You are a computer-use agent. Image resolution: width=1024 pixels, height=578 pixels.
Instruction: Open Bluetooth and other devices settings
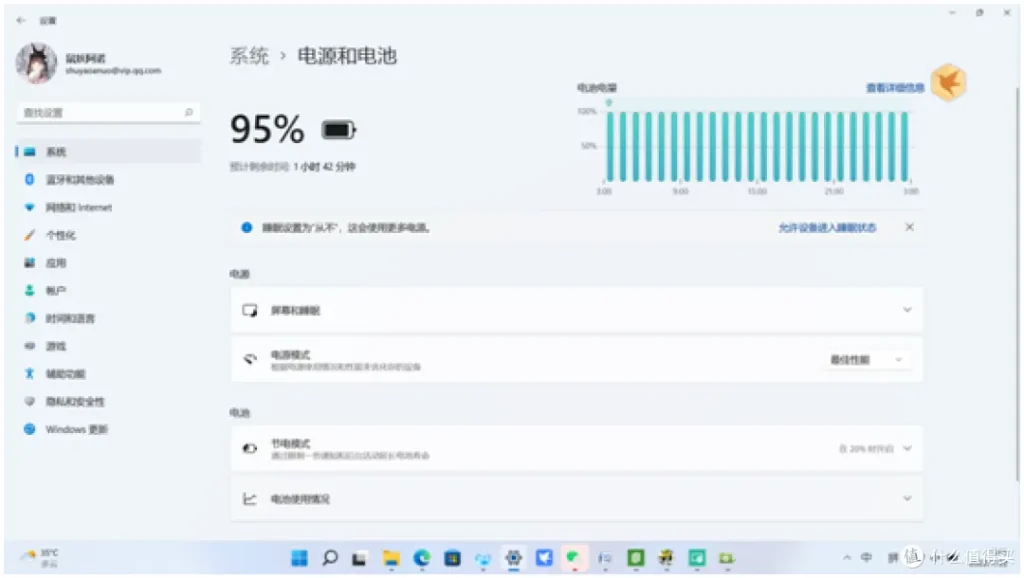(x=79, y=180)
